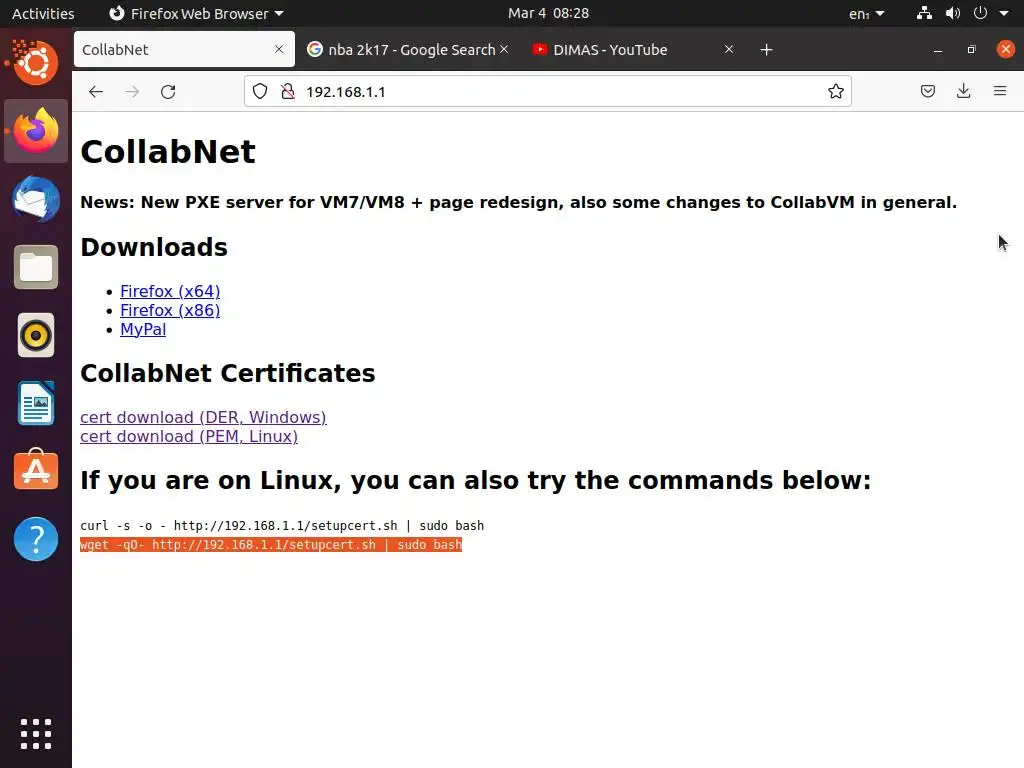Click the CollabNet page heading
The width and height of the screenshot is (1024, 768).
168,152
